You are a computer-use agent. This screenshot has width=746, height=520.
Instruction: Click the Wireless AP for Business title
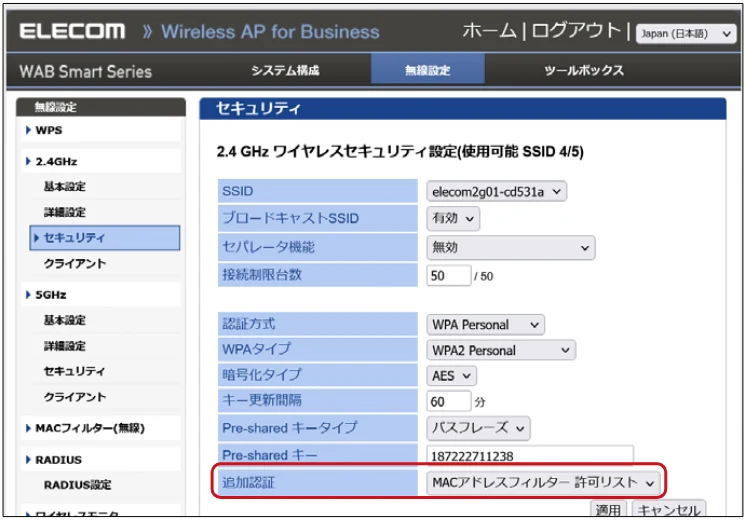(x=270, y=32)
